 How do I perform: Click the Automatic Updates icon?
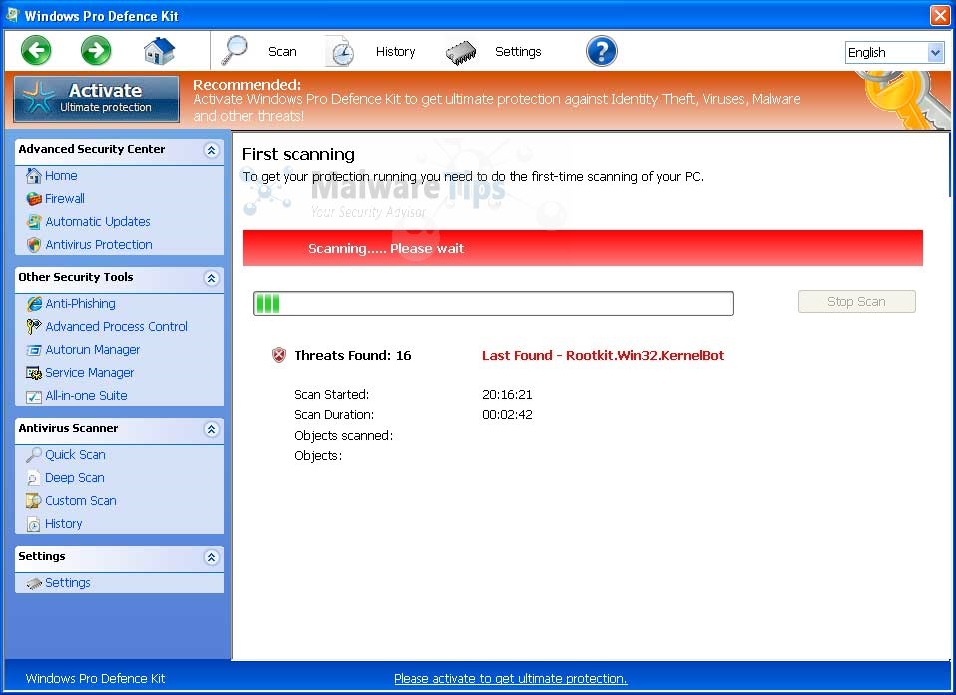(x=34, y=222)
